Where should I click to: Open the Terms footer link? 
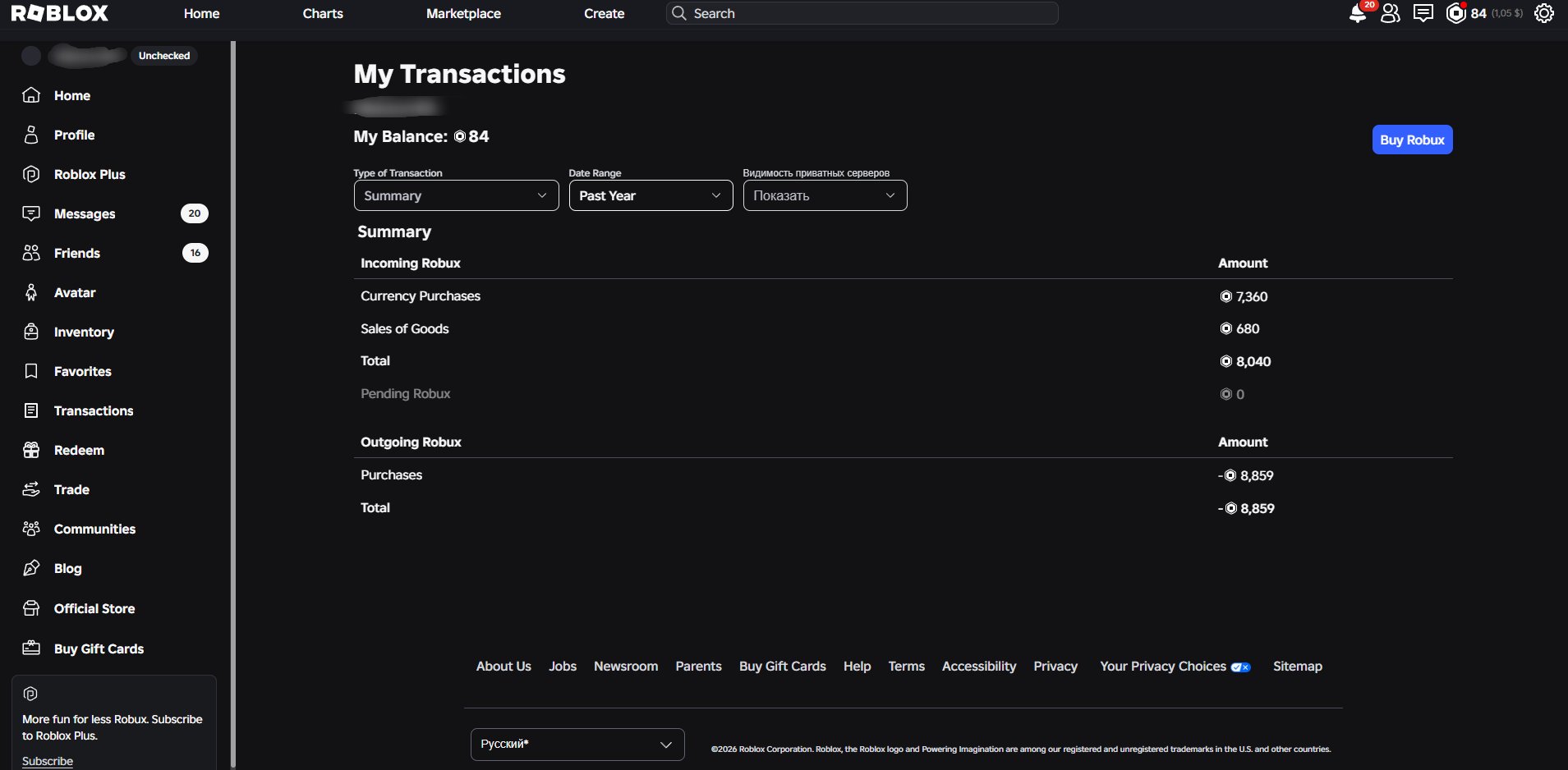point(906,667)
